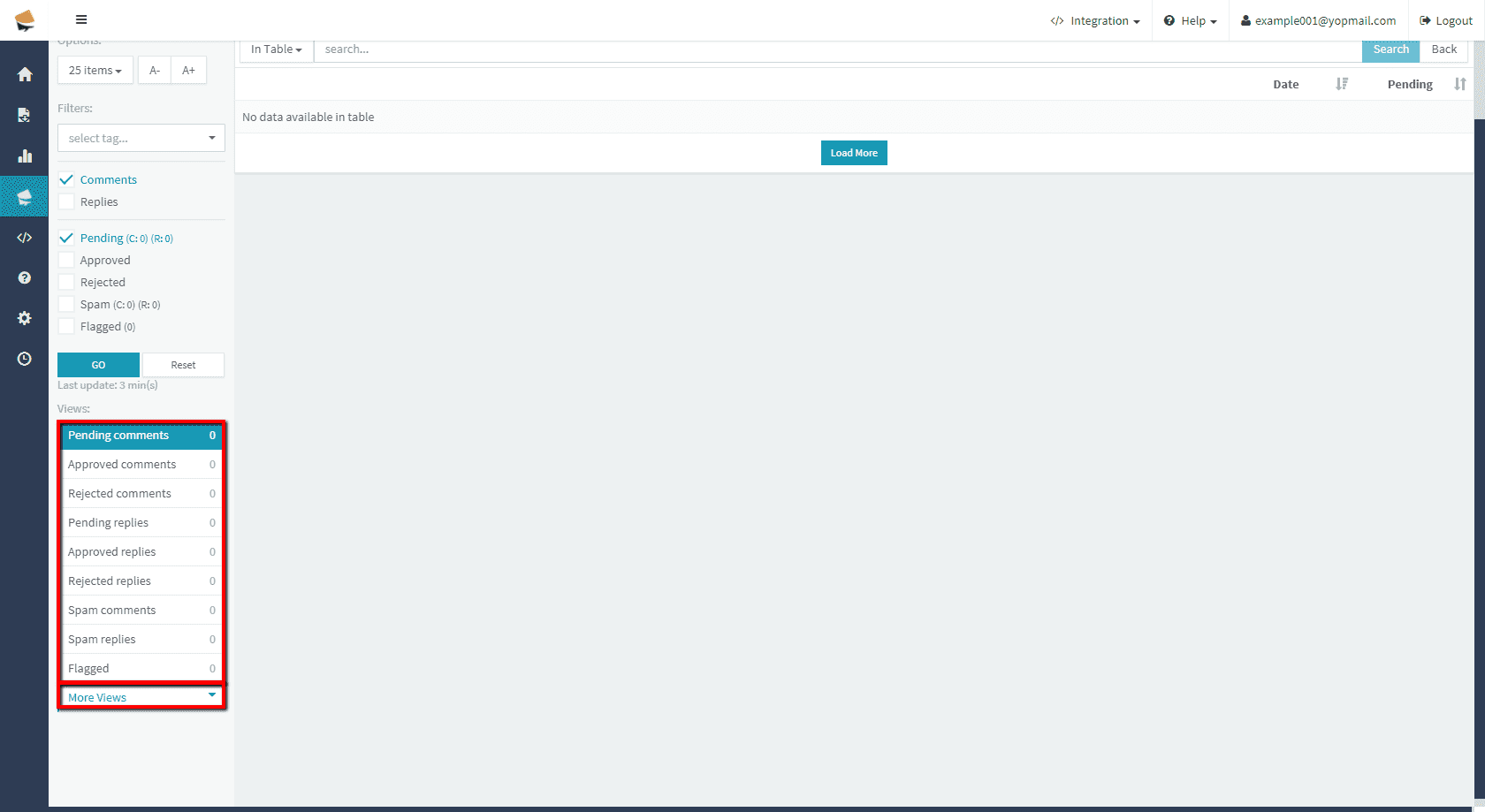Uncheck the Comments checkbox
Viewport: 1485px width, 812px height.
tap(66, 179)
